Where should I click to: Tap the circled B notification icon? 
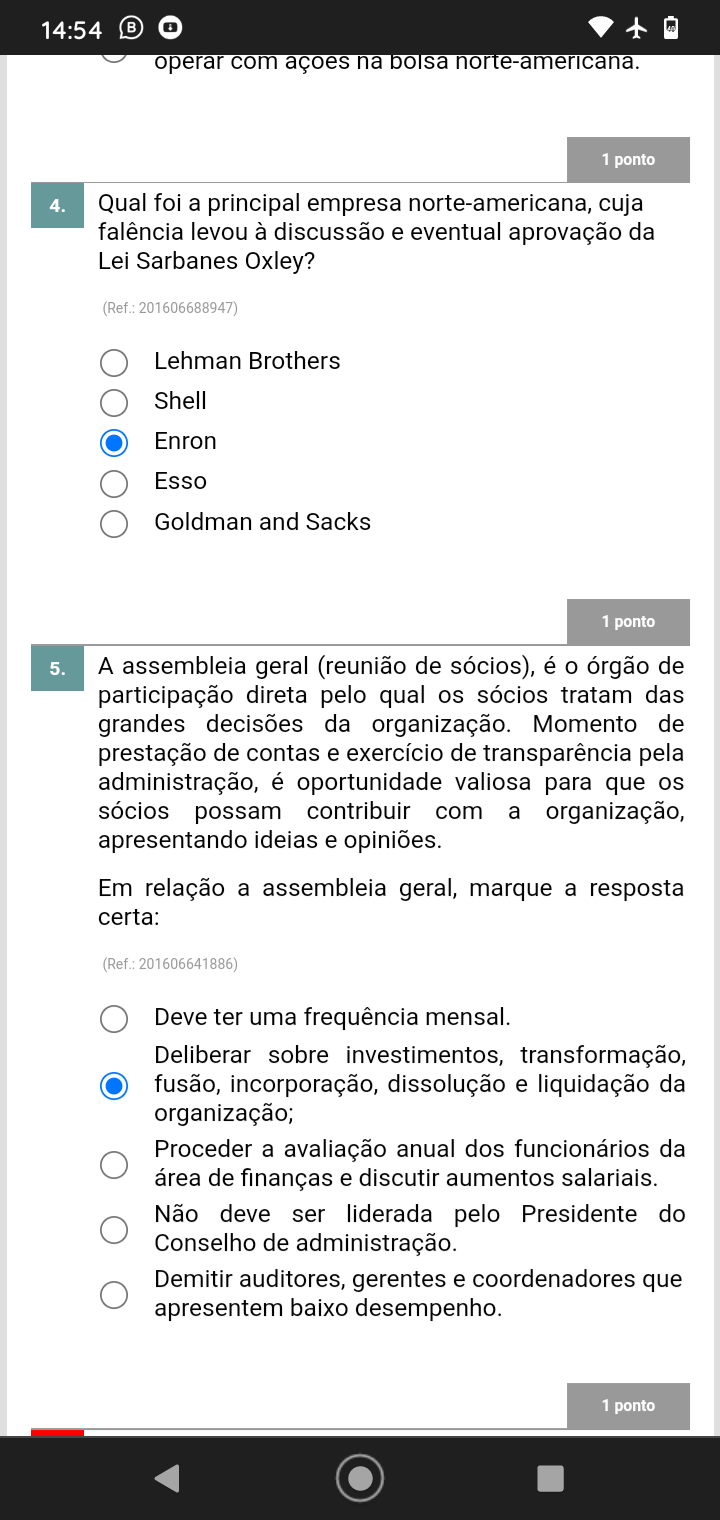point(131,28)
